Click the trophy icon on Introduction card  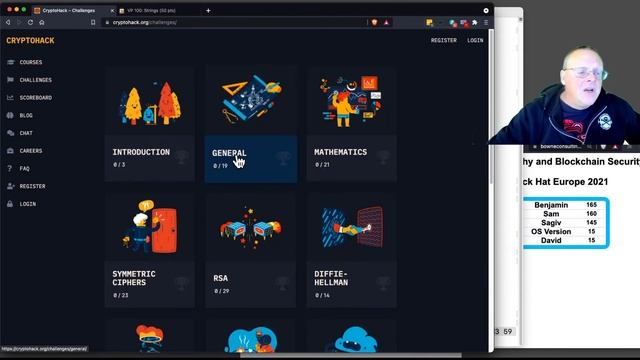[182, 156]
